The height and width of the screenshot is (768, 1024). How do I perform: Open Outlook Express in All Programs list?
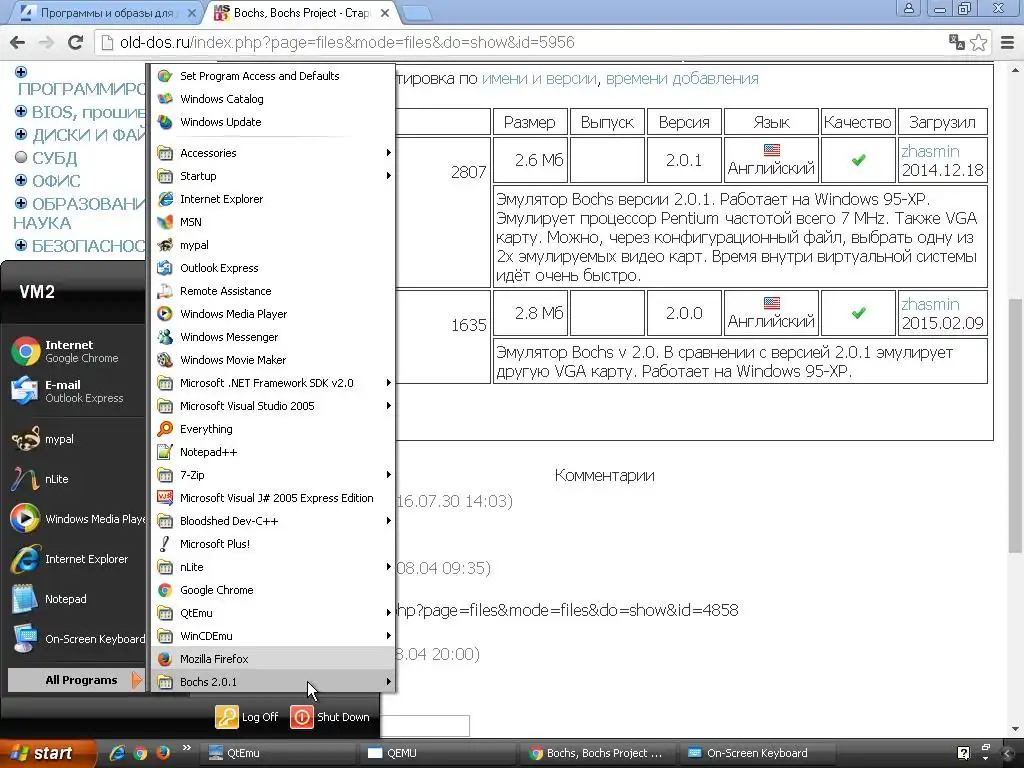point(273,268)
